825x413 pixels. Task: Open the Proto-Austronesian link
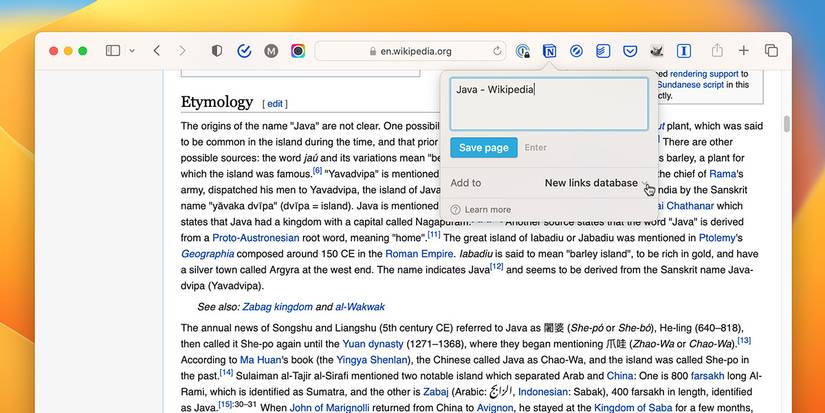(256, 238)
